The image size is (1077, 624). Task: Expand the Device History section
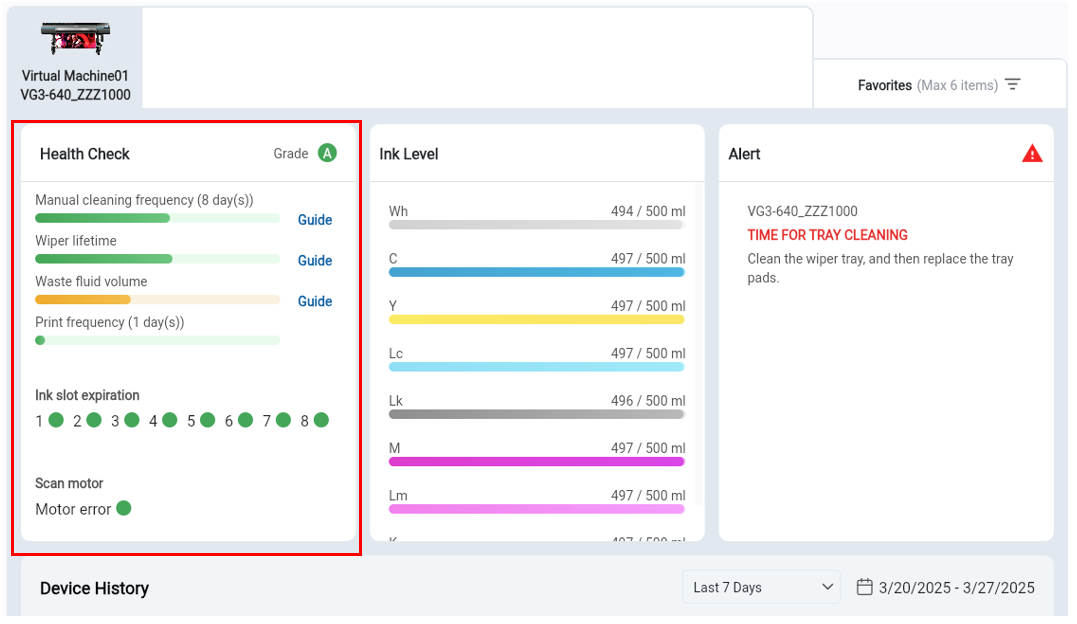coord(94,589)
